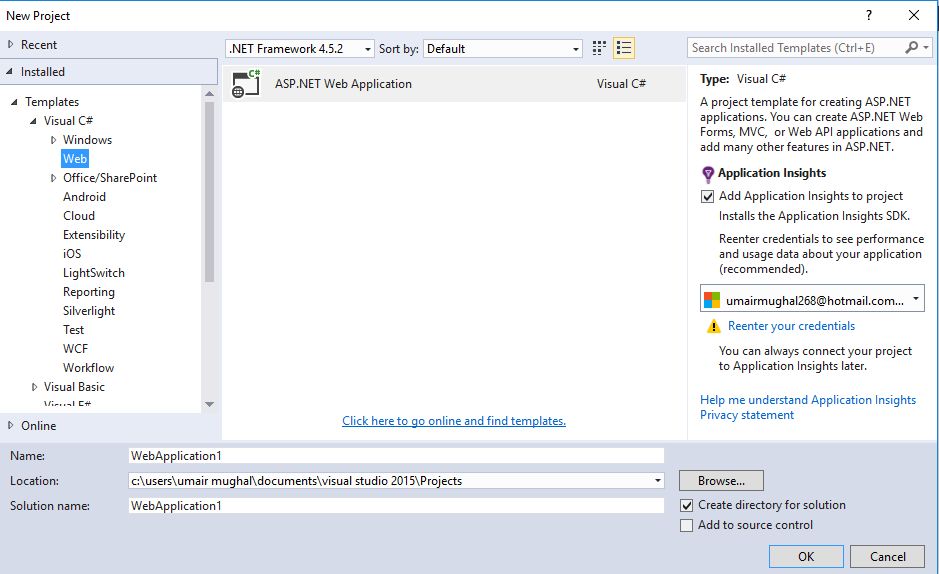
Task: Select the Silverlight template category
Action: 89,311
